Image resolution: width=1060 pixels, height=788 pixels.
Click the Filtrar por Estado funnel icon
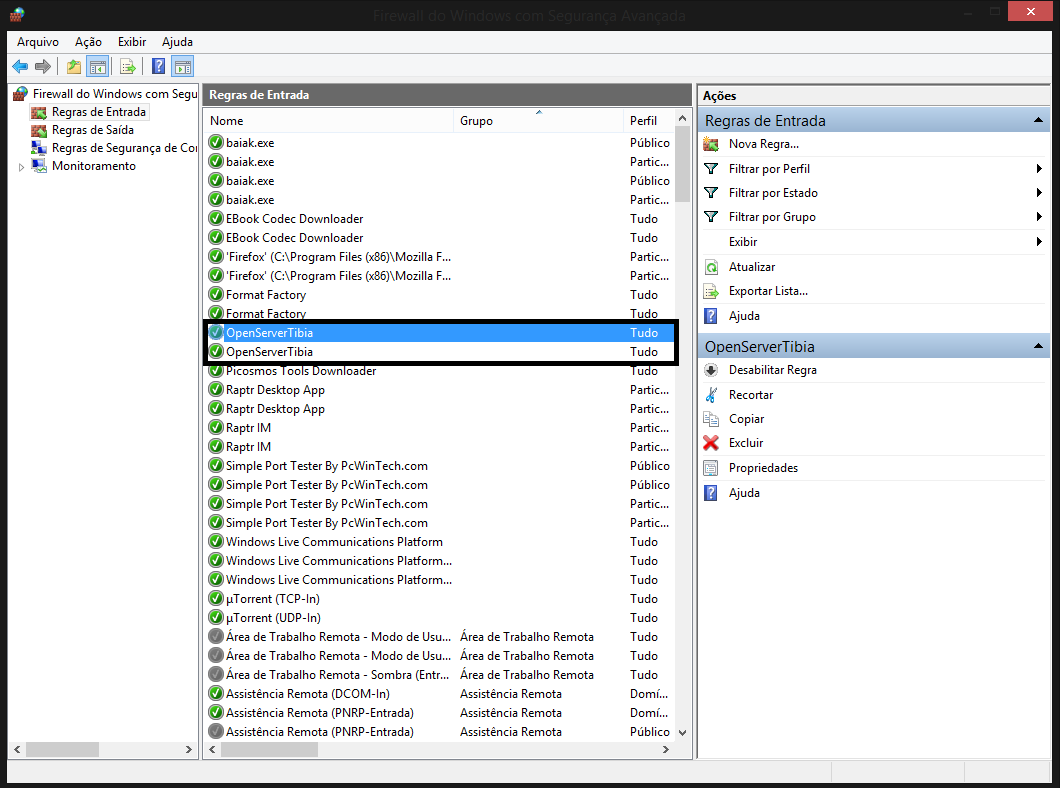coord(711,193)
